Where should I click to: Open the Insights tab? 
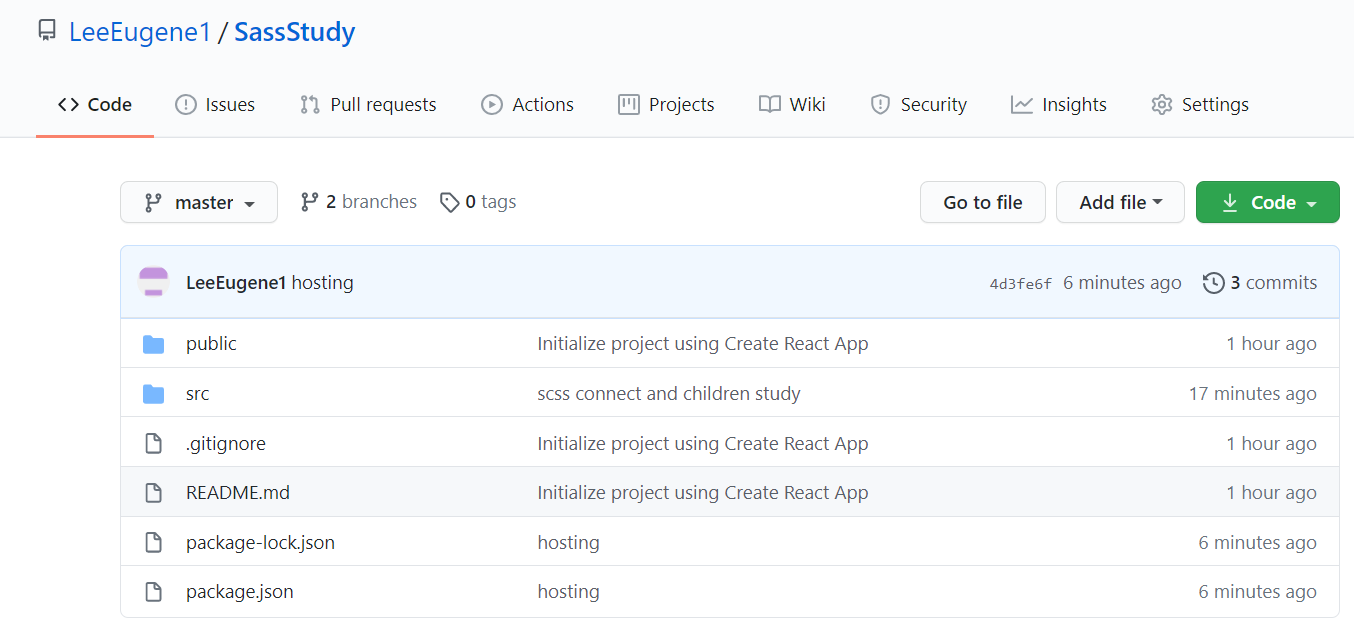point(1059,104)
